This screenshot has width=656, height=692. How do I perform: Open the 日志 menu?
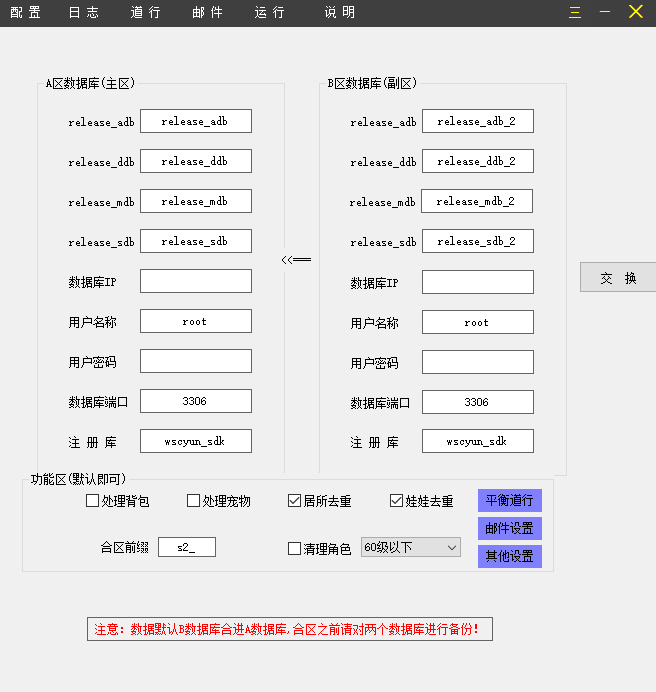click(84, 13)
